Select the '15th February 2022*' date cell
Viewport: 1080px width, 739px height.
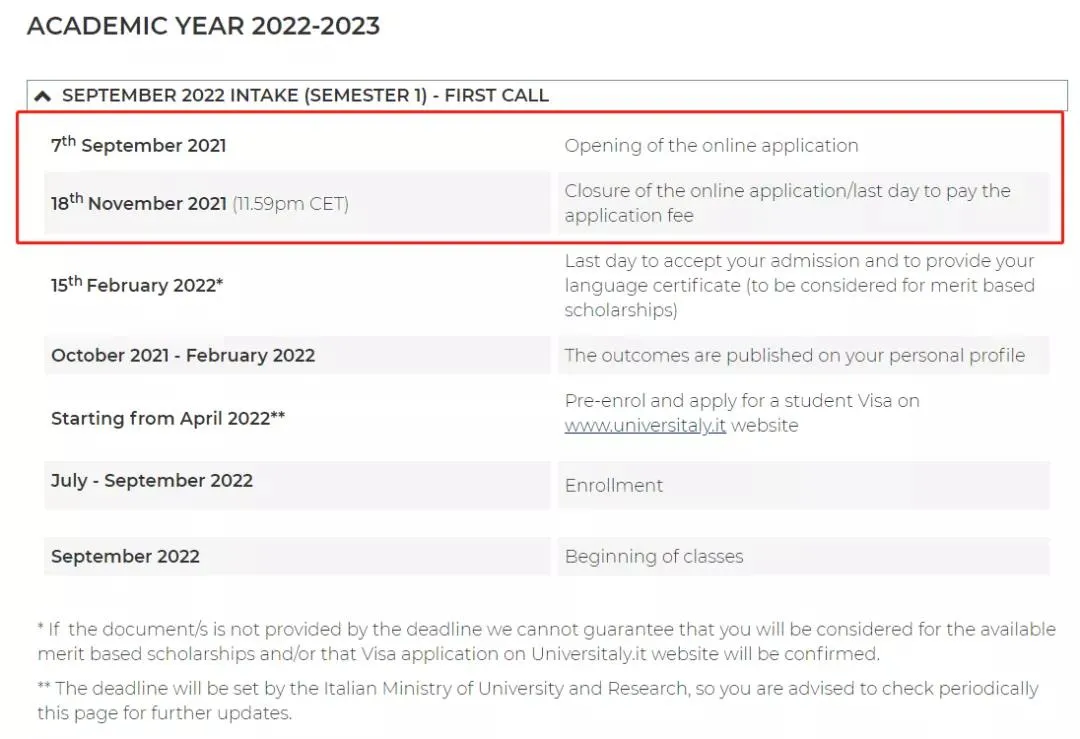[x=137, y=285]
